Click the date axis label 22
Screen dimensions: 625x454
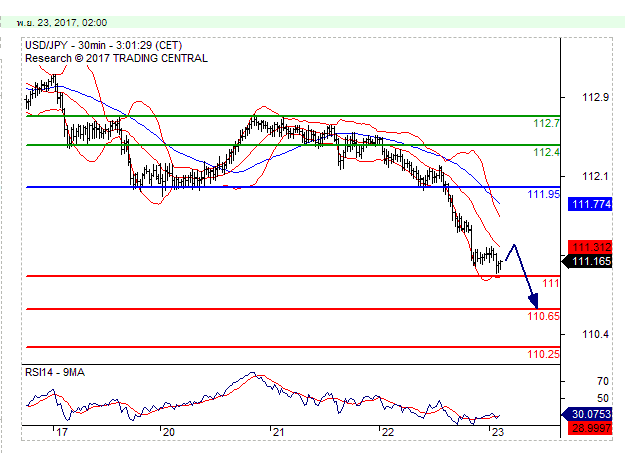(387, 432)
